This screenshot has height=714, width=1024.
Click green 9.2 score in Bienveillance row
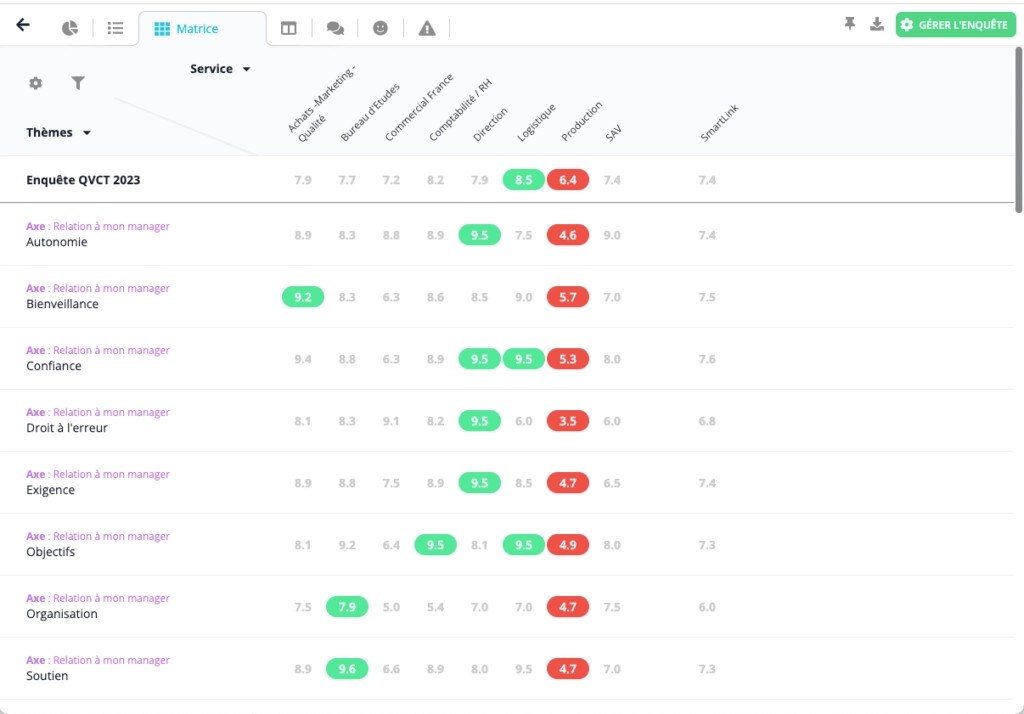[303, 297]
